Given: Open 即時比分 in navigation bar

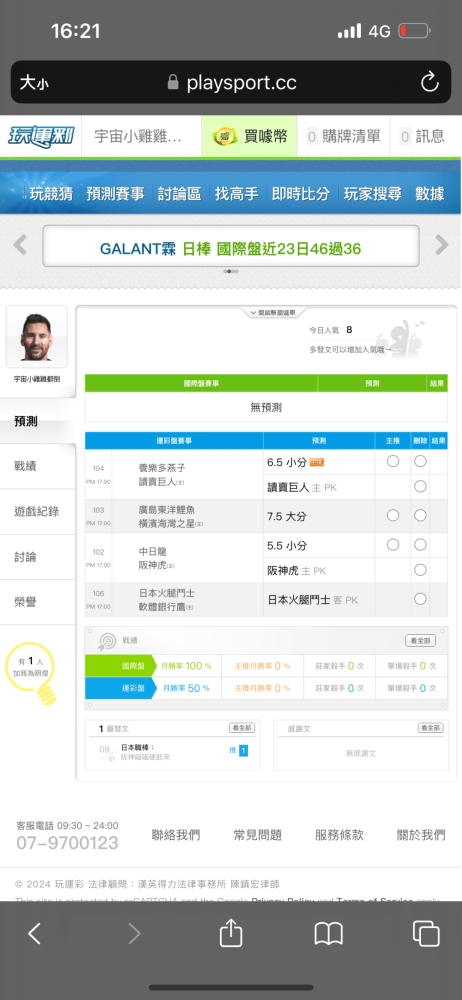Looking at the screenshot, I should pos(301,194).
